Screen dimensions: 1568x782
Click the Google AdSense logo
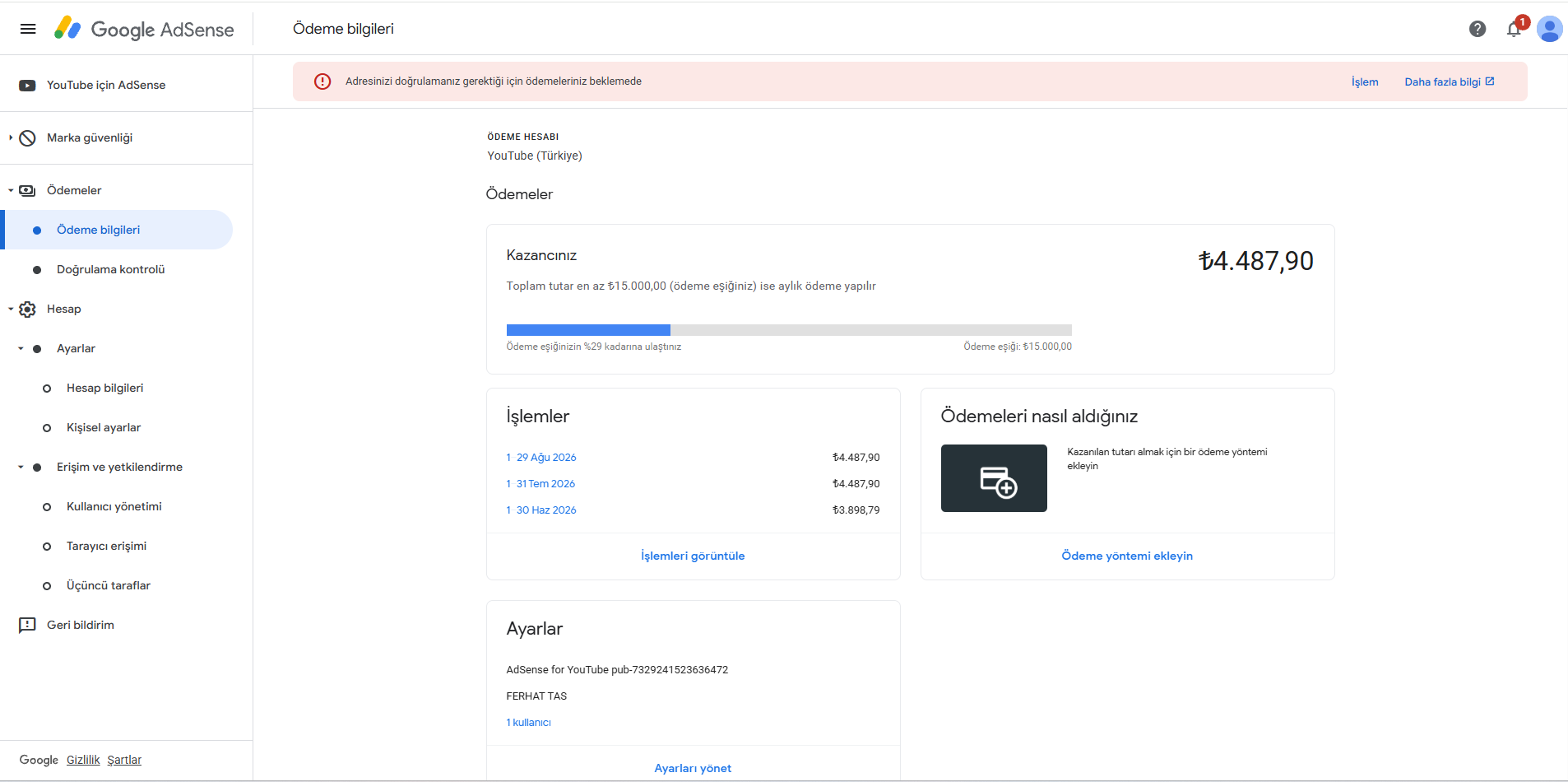[x=144, y=29]
